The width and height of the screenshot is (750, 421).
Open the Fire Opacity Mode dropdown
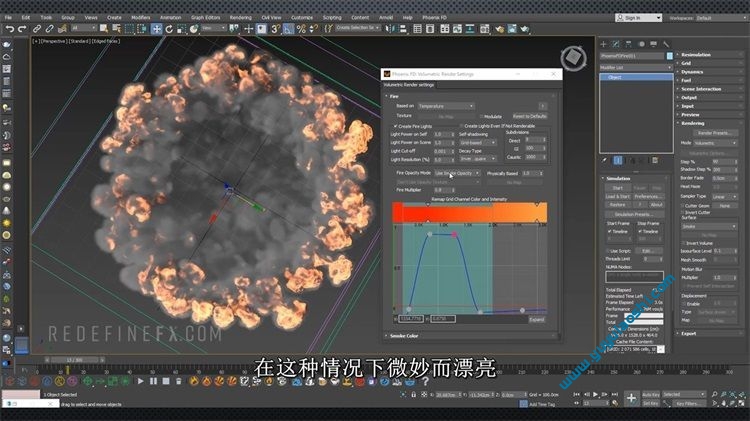point(457,173)
